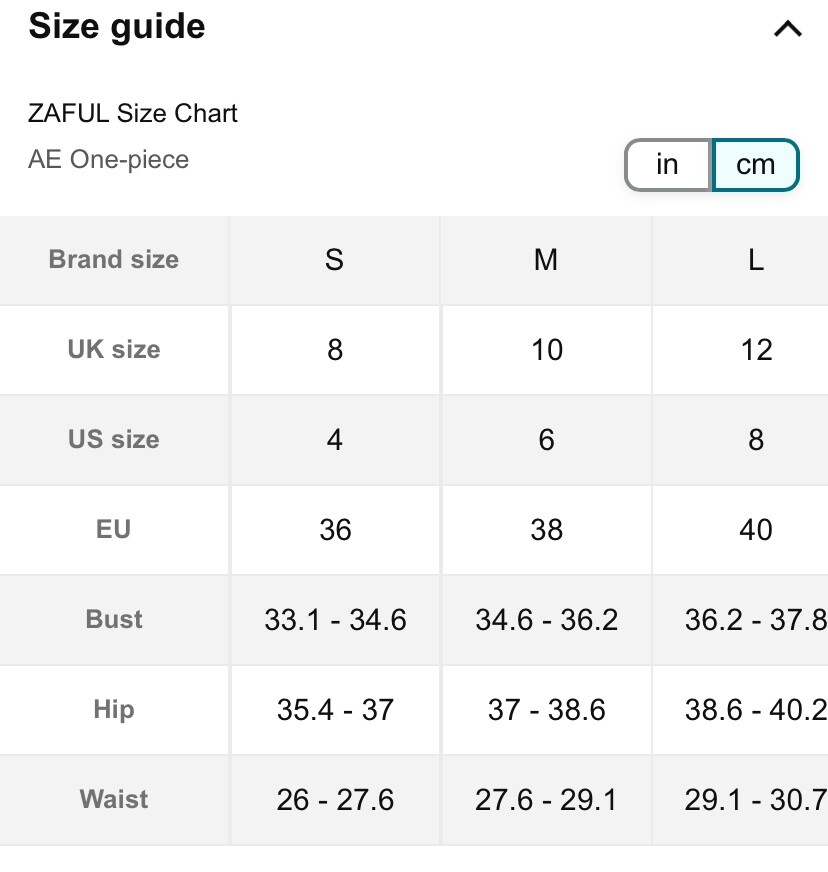Select the 33.1 - 34.6 bust value
828x872 pixels.
335,620
